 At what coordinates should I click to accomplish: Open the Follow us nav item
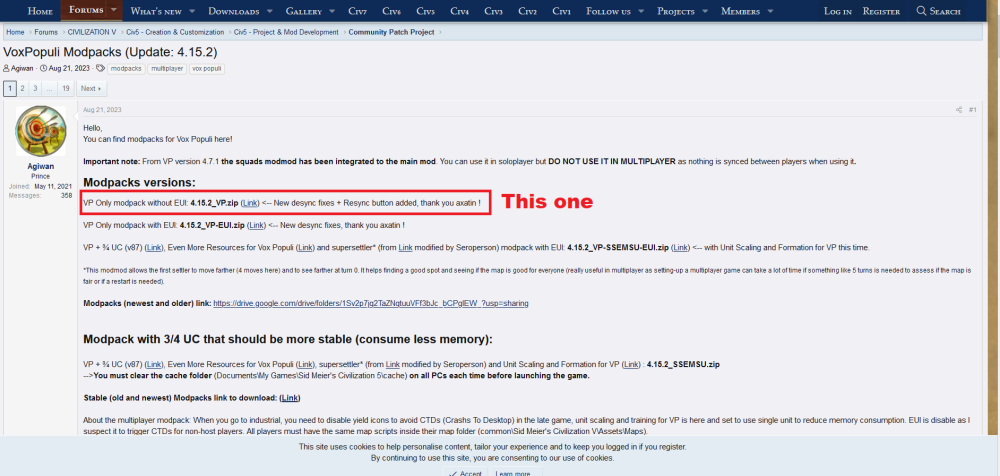(x=608, y=11)
